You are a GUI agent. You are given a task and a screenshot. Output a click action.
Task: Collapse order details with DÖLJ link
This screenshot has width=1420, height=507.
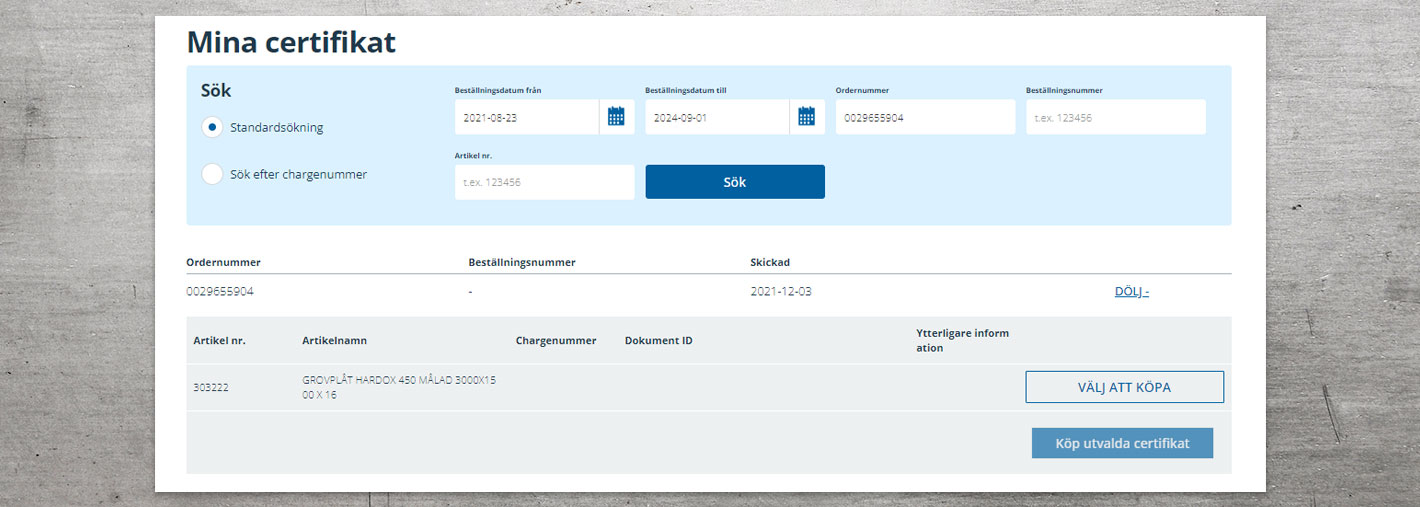tap(1131, 292)
